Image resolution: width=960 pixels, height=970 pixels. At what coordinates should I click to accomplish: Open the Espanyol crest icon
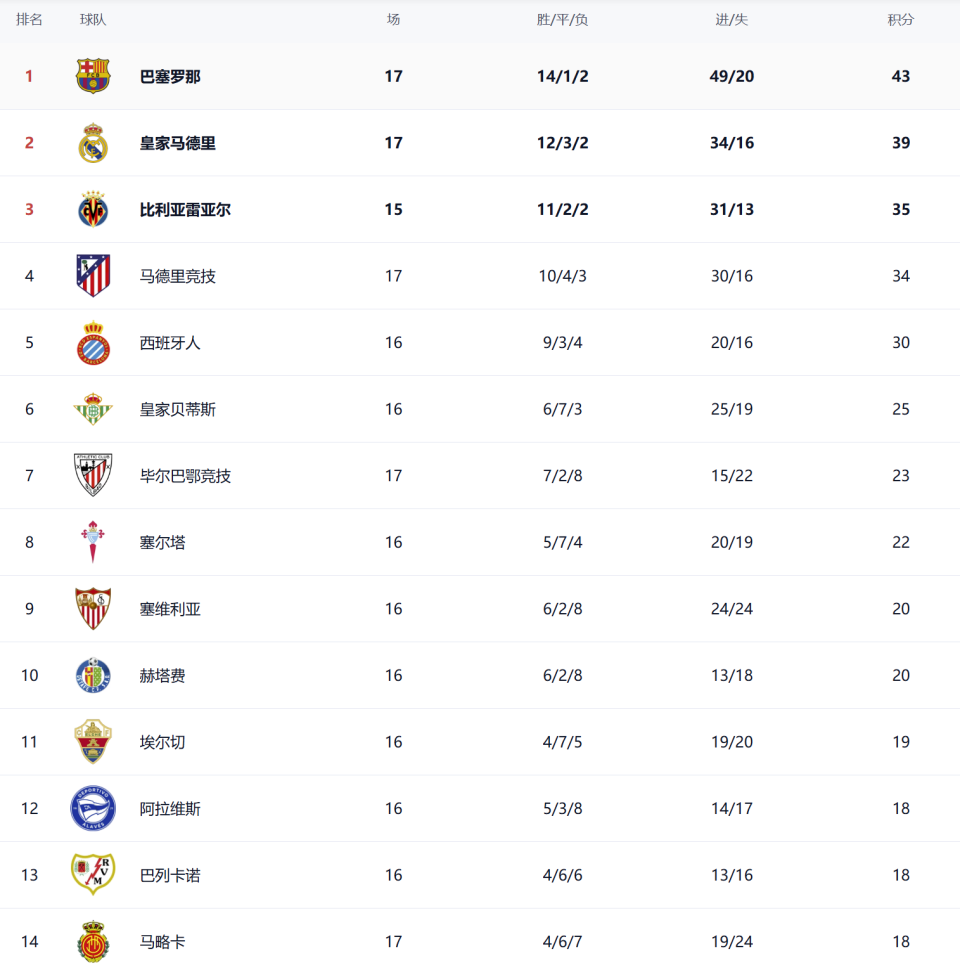[x=93, y=343]
